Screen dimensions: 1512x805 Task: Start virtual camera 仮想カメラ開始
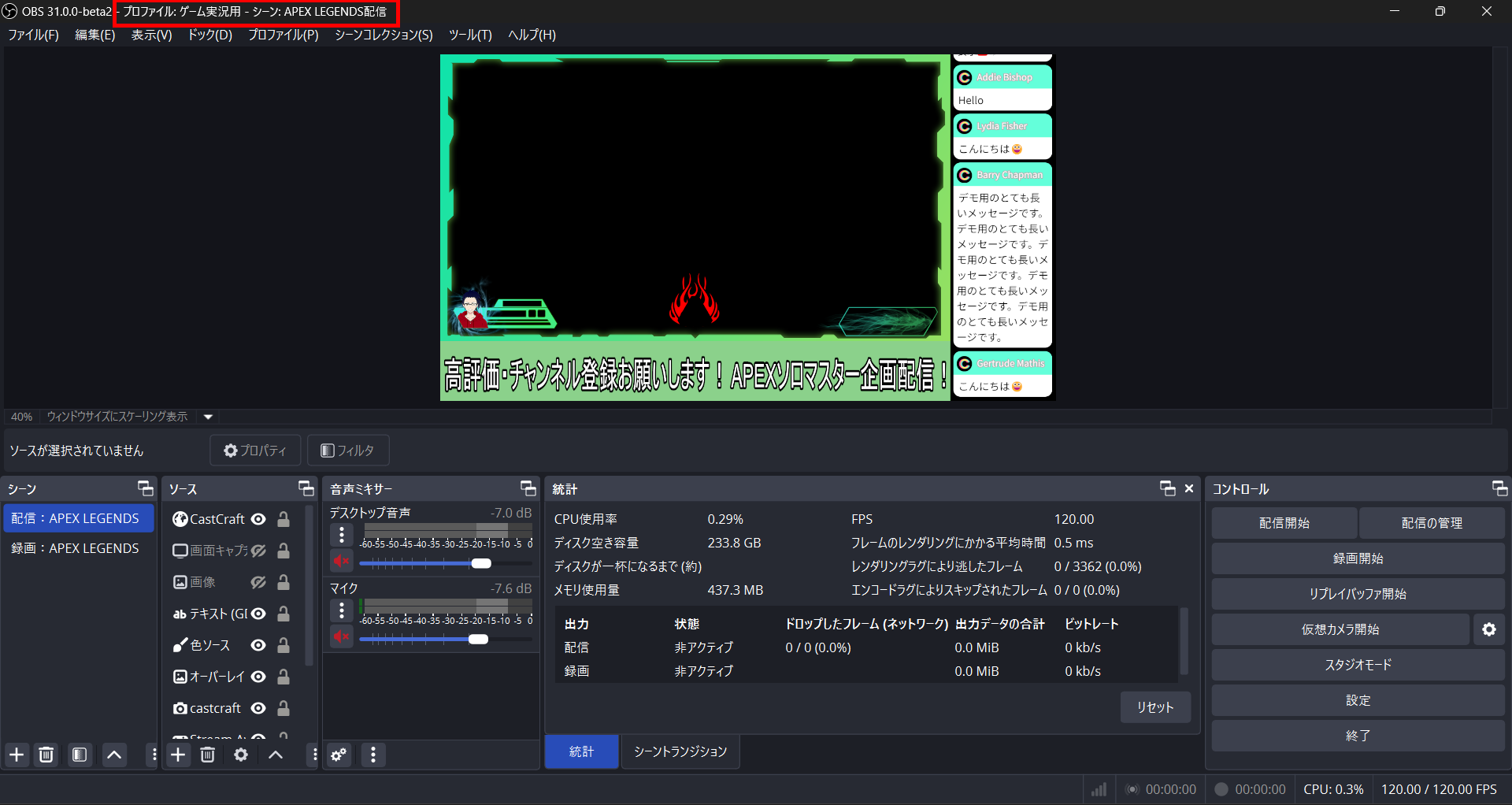click(x=1340, y=629)
